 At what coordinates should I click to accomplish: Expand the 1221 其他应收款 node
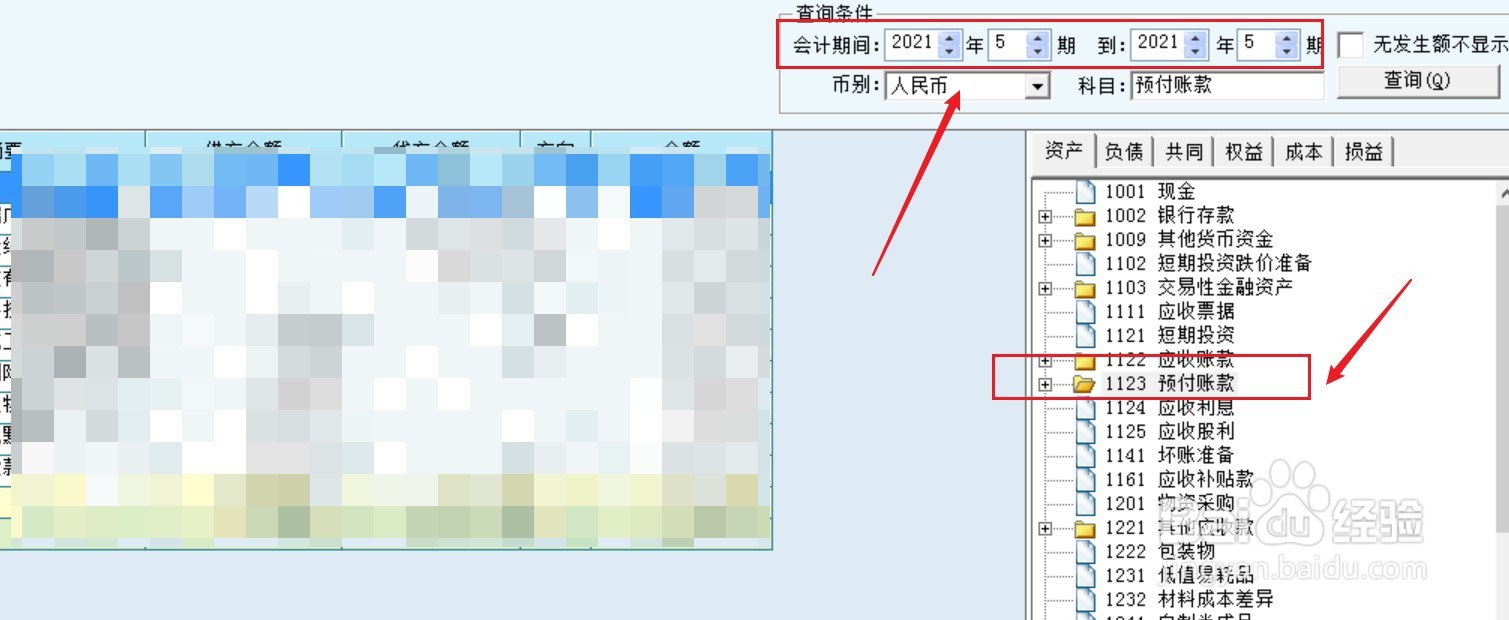[x=1046, y=528]
